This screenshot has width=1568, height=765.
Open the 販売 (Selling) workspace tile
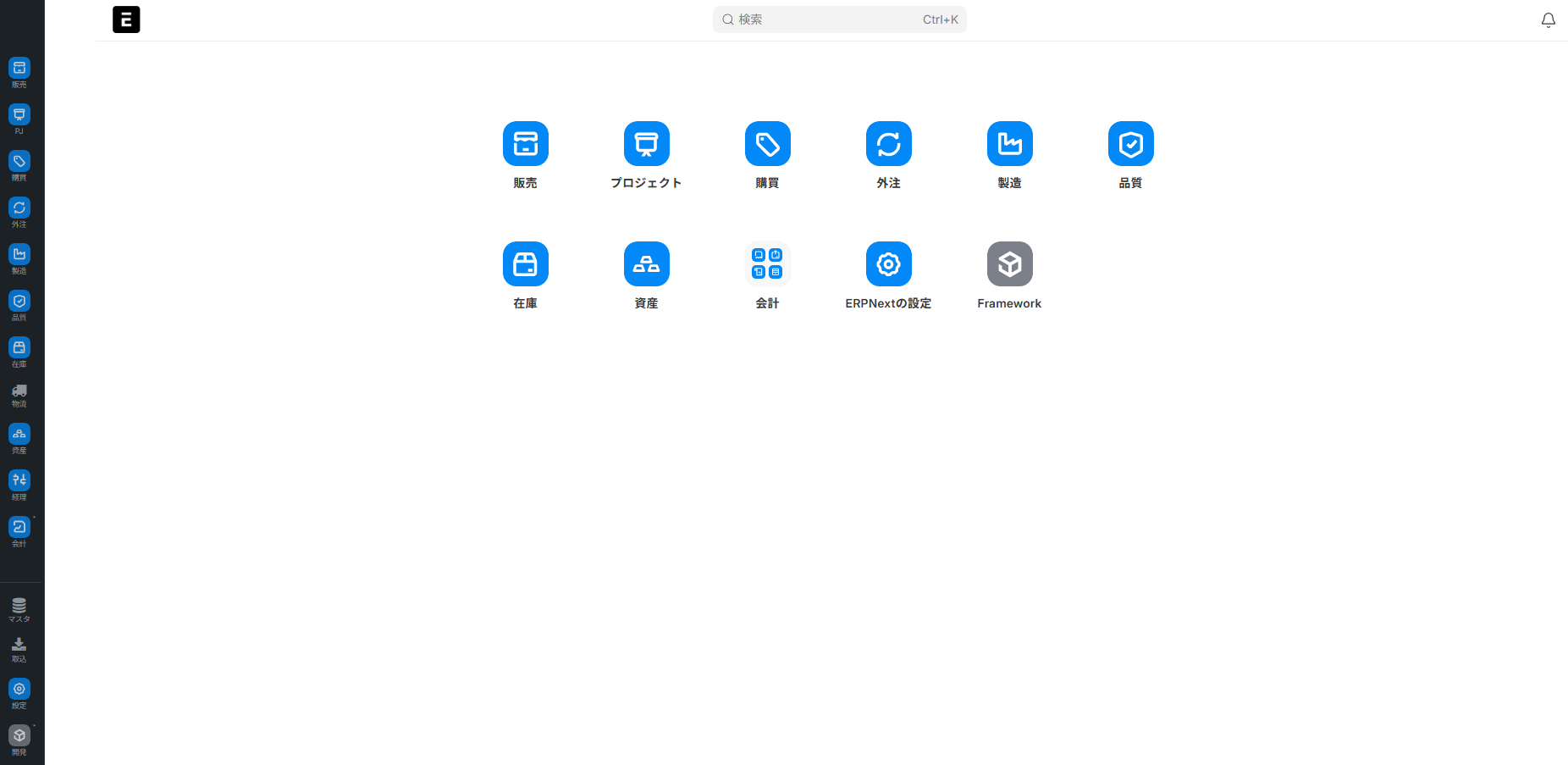(525, 144)
